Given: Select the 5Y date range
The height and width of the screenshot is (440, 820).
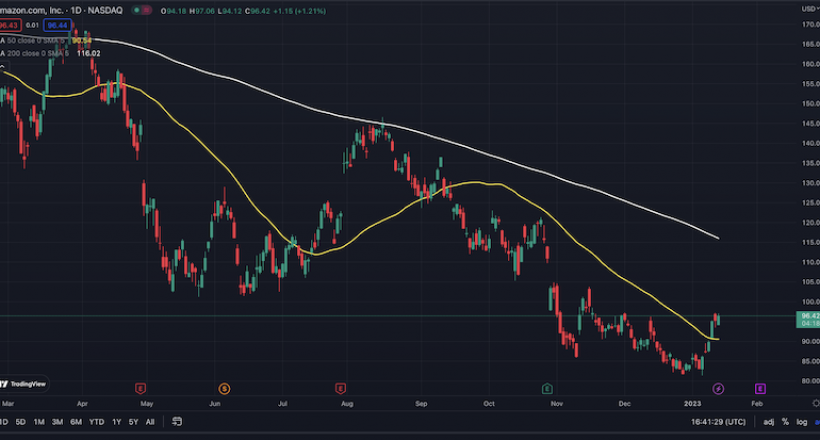Looking at the screenshot, I should [133, 422].
